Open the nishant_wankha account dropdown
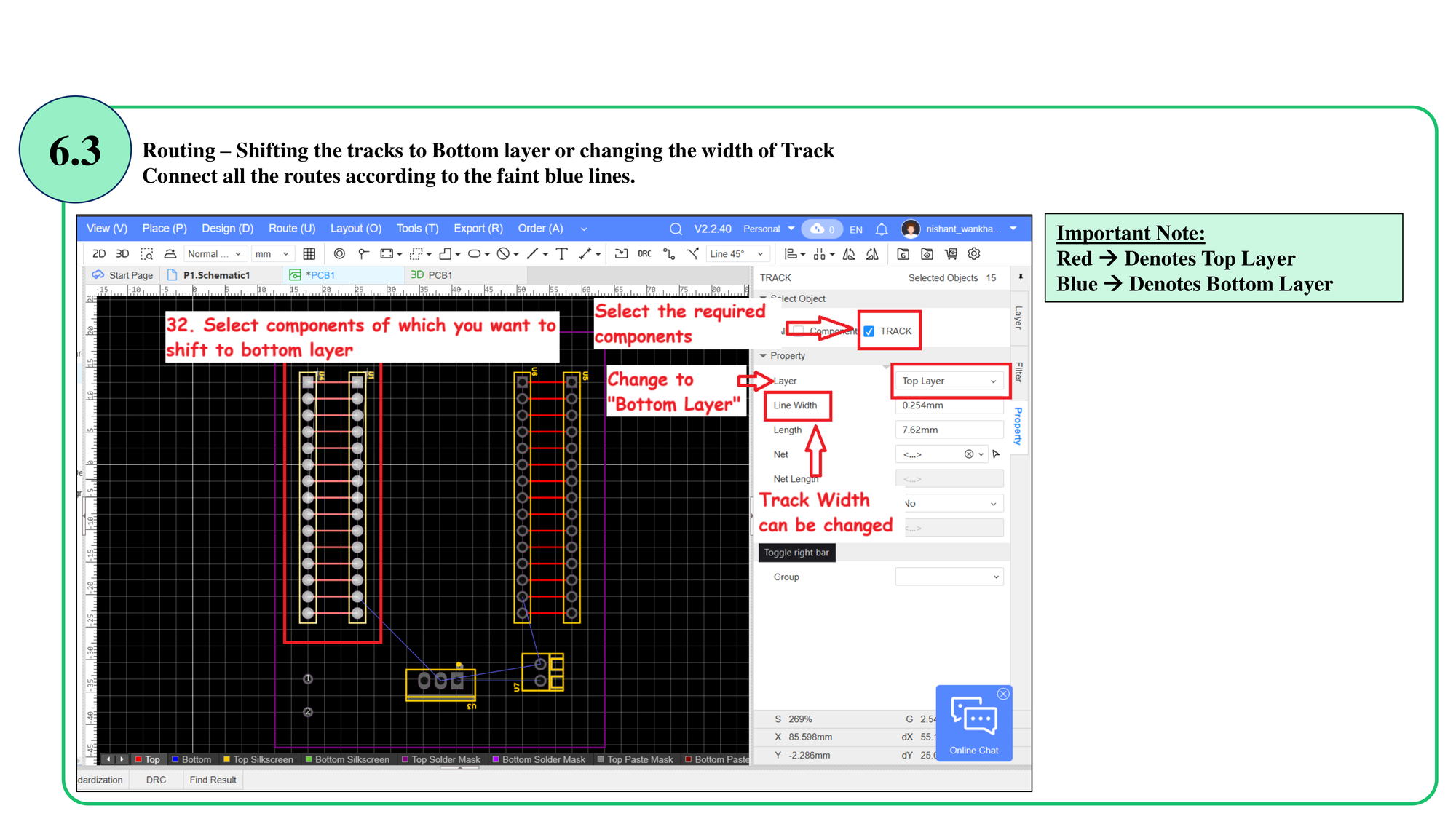Image resolution: width=1456 pixels, height=819 pixels. pyautogui.click(x=1013, y=229)
